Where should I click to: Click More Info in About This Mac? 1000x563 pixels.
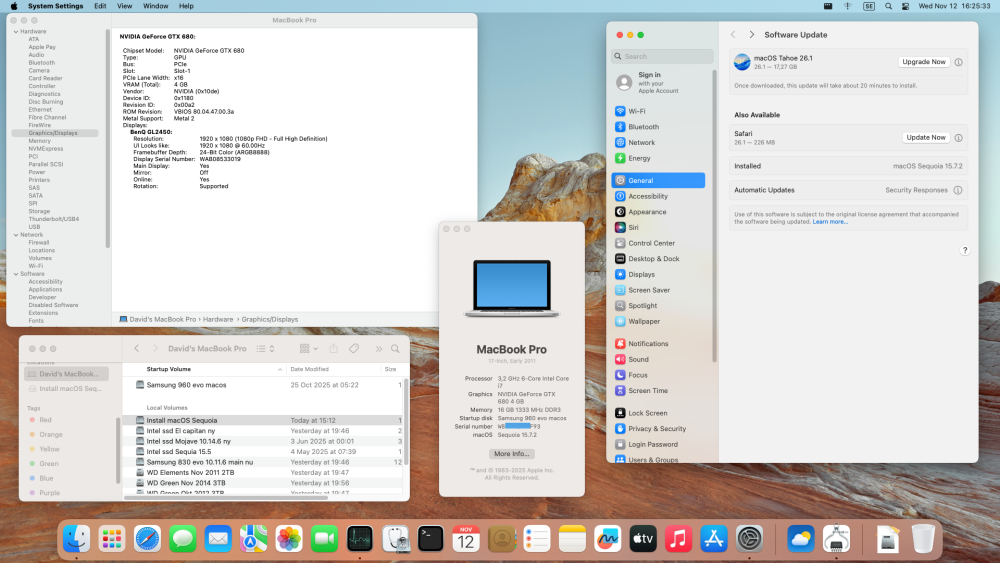coord(511,454)
